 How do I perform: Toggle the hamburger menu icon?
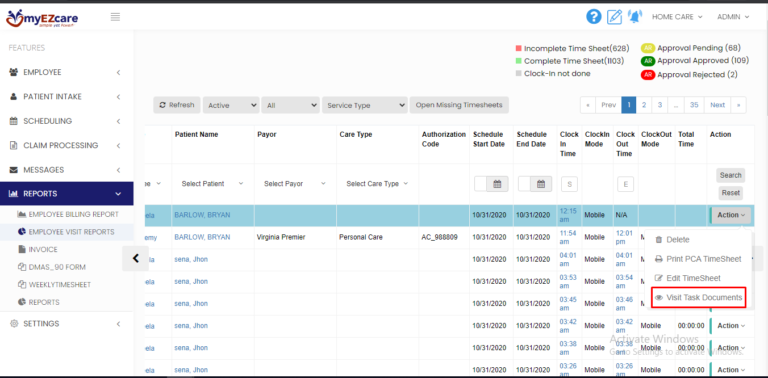pyautogui.click(x=115, y=17)
